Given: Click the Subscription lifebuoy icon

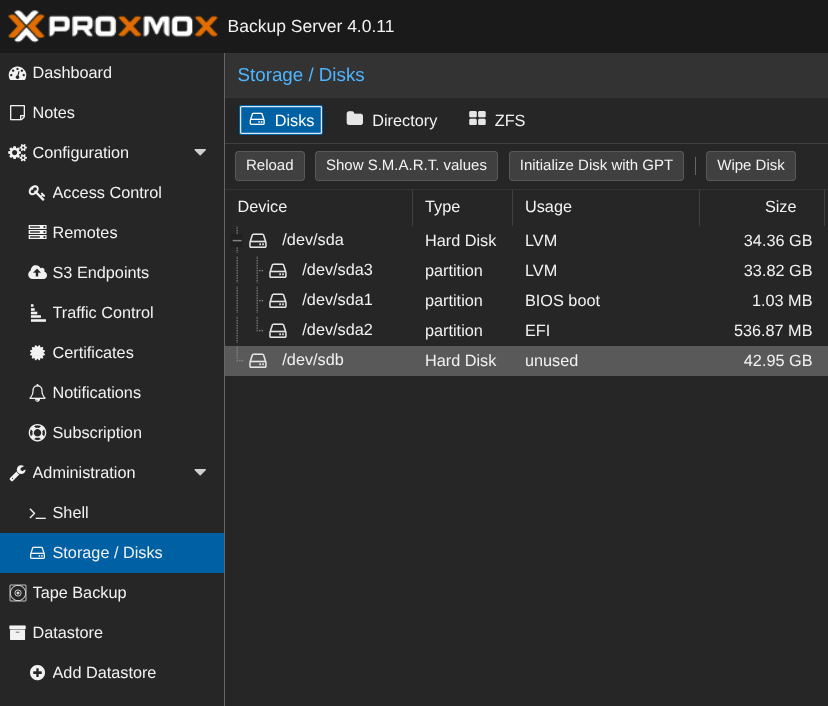Looking at the screenshot, I should pos(37,433).
